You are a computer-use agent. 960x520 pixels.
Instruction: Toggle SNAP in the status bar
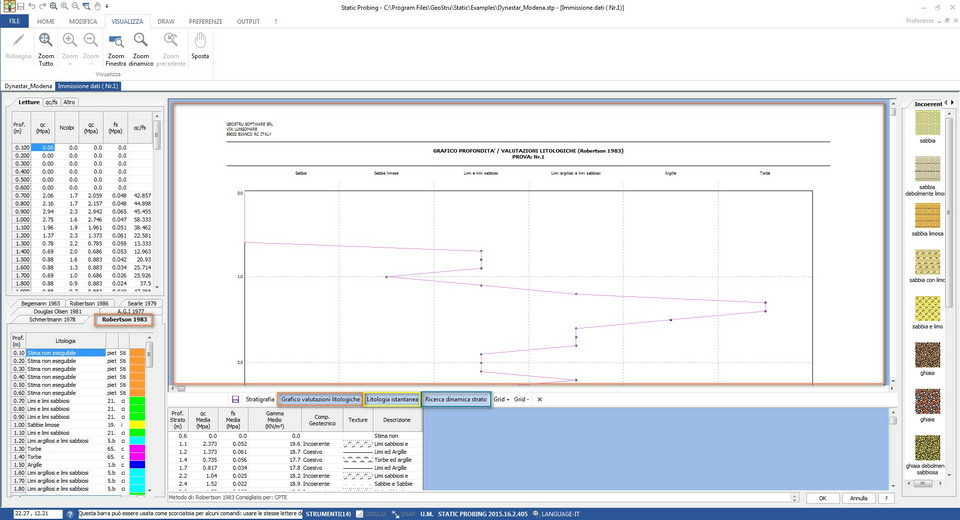[403, 514]
